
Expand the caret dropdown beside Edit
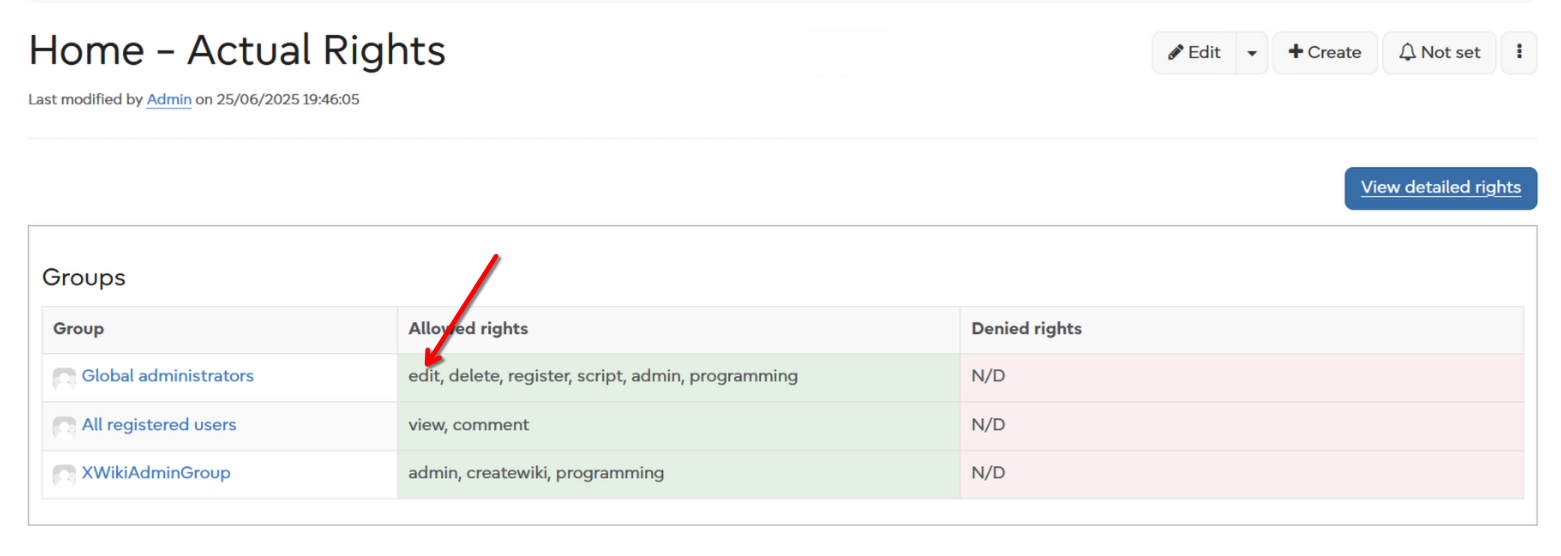coord(1252,53)
